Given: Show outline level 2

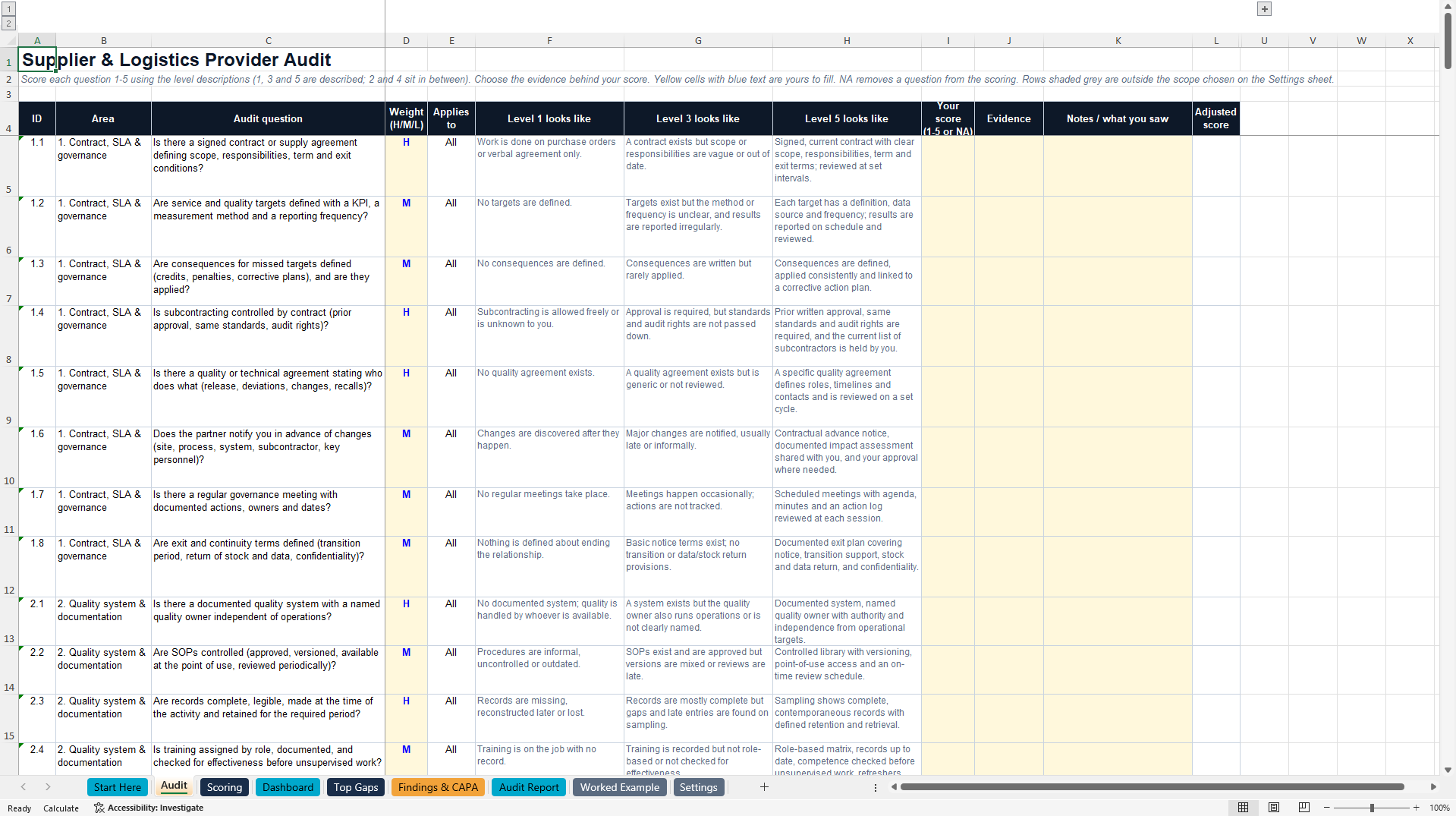Looking at the screenshot, I should (9, 24).
